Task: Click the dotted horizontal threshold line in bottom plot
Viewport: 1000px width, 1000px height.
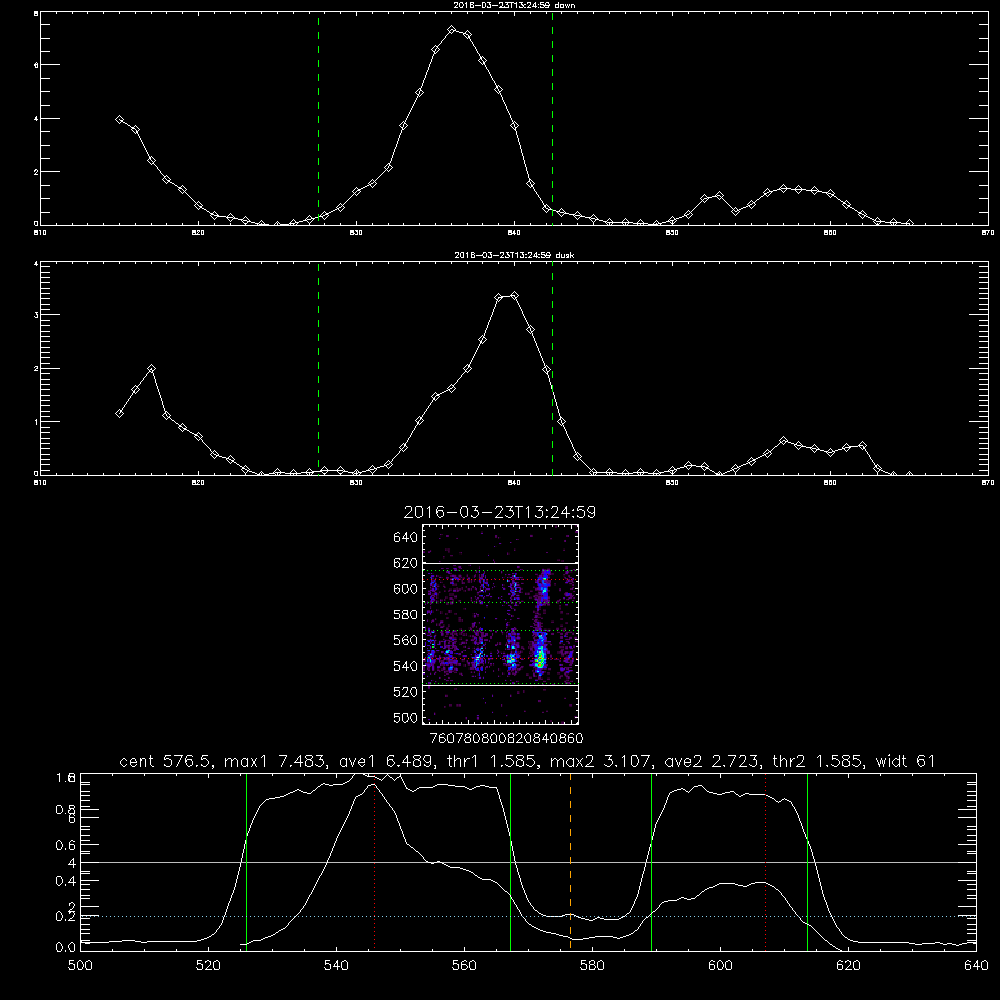Action: click(528, 916)
